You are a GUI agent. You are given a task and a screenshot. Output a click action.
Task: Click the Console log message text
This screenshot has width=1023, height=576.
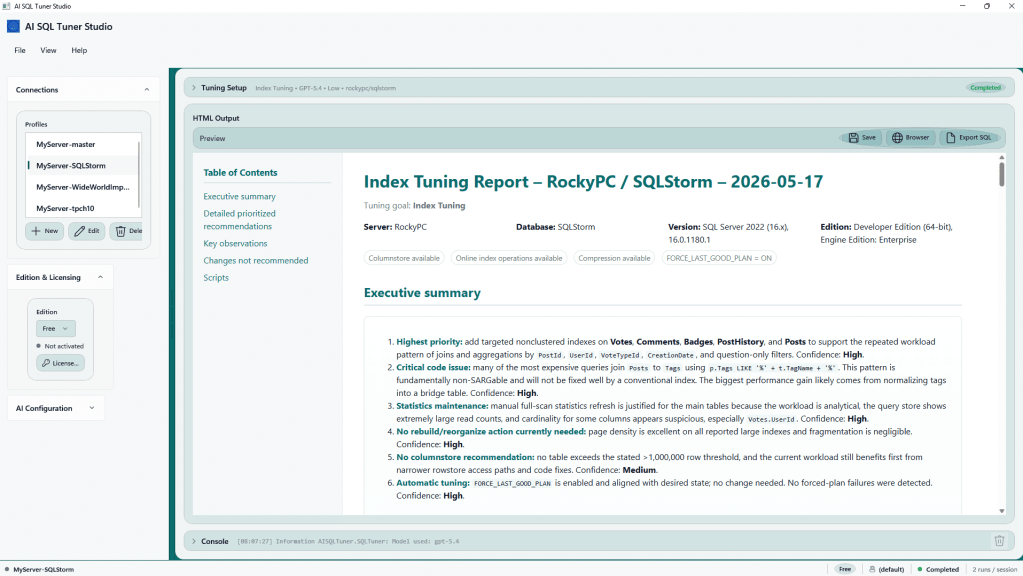tap(348, 541)
